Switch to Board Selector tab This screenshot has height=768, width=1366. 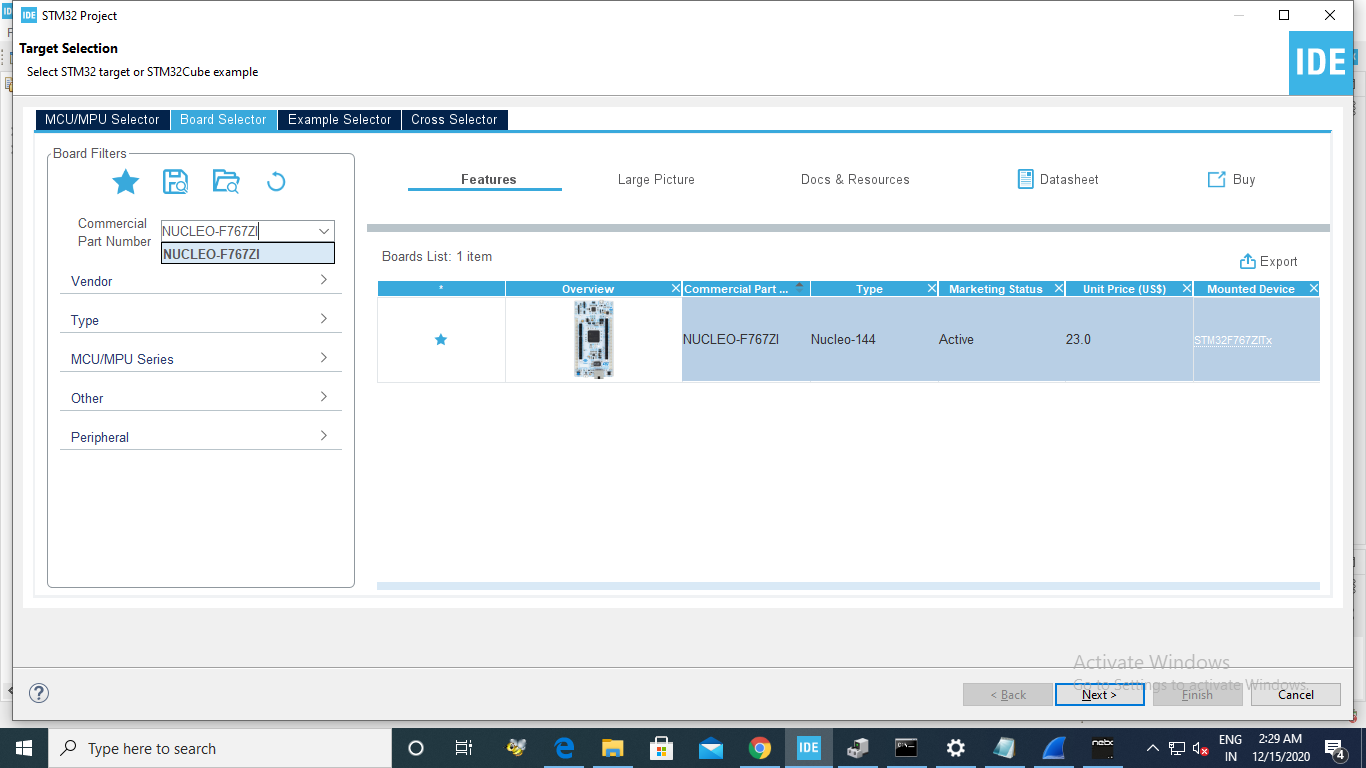pyautogui.click(x=224, y=119)
